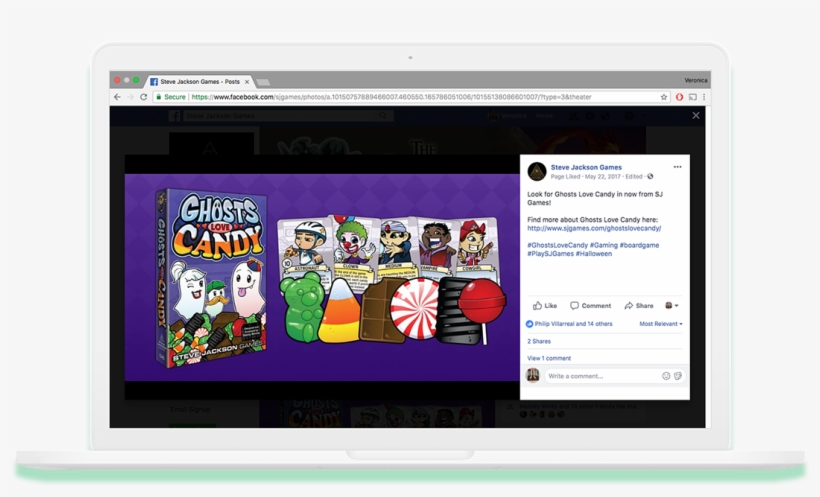This screenshot has width=820, height=497.
Task: Click the browser address bar URL
Action: point(391,97)
